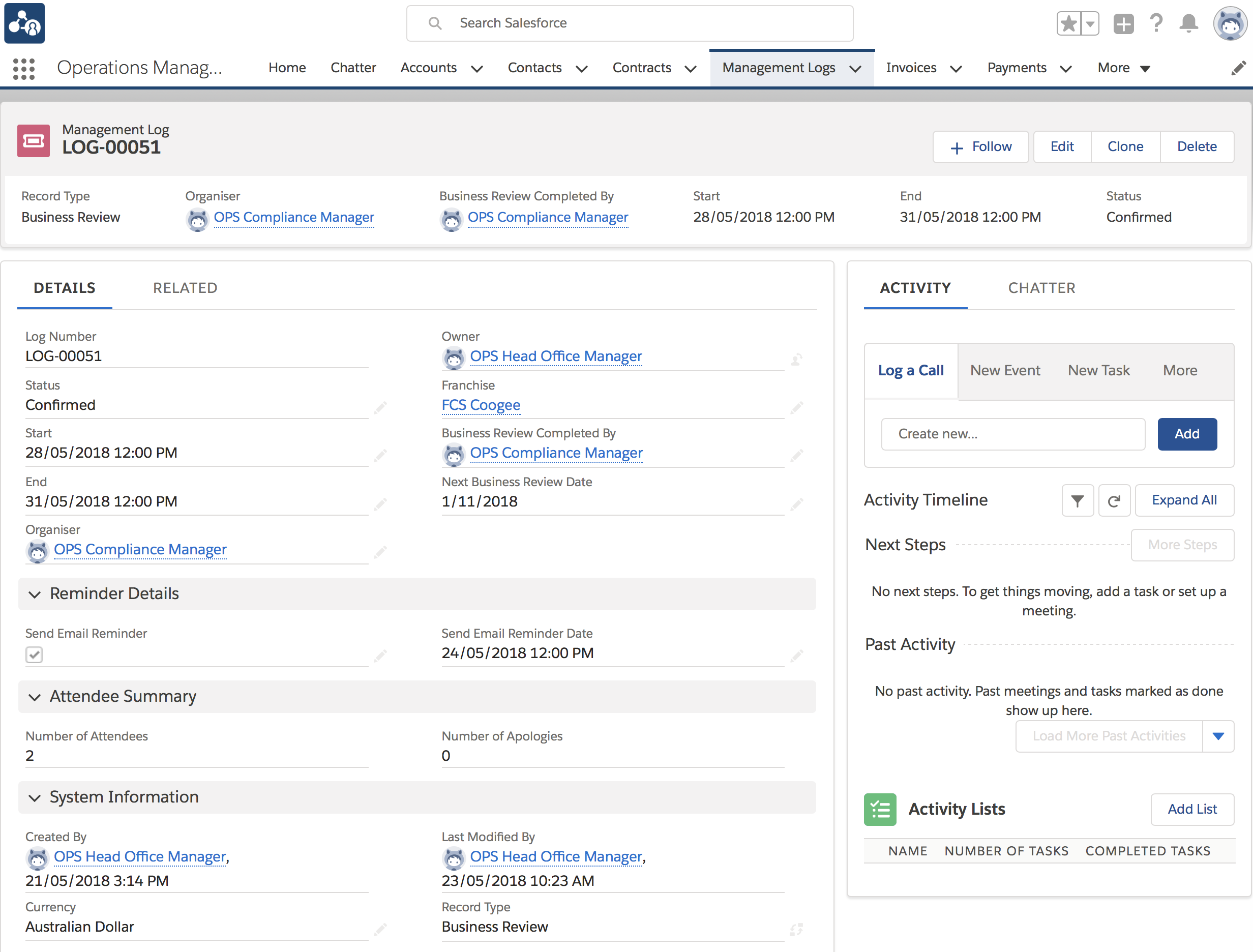Switch to the Chatter panel tab
This screenshot has height=952, width=1253.
(1041, 288)
